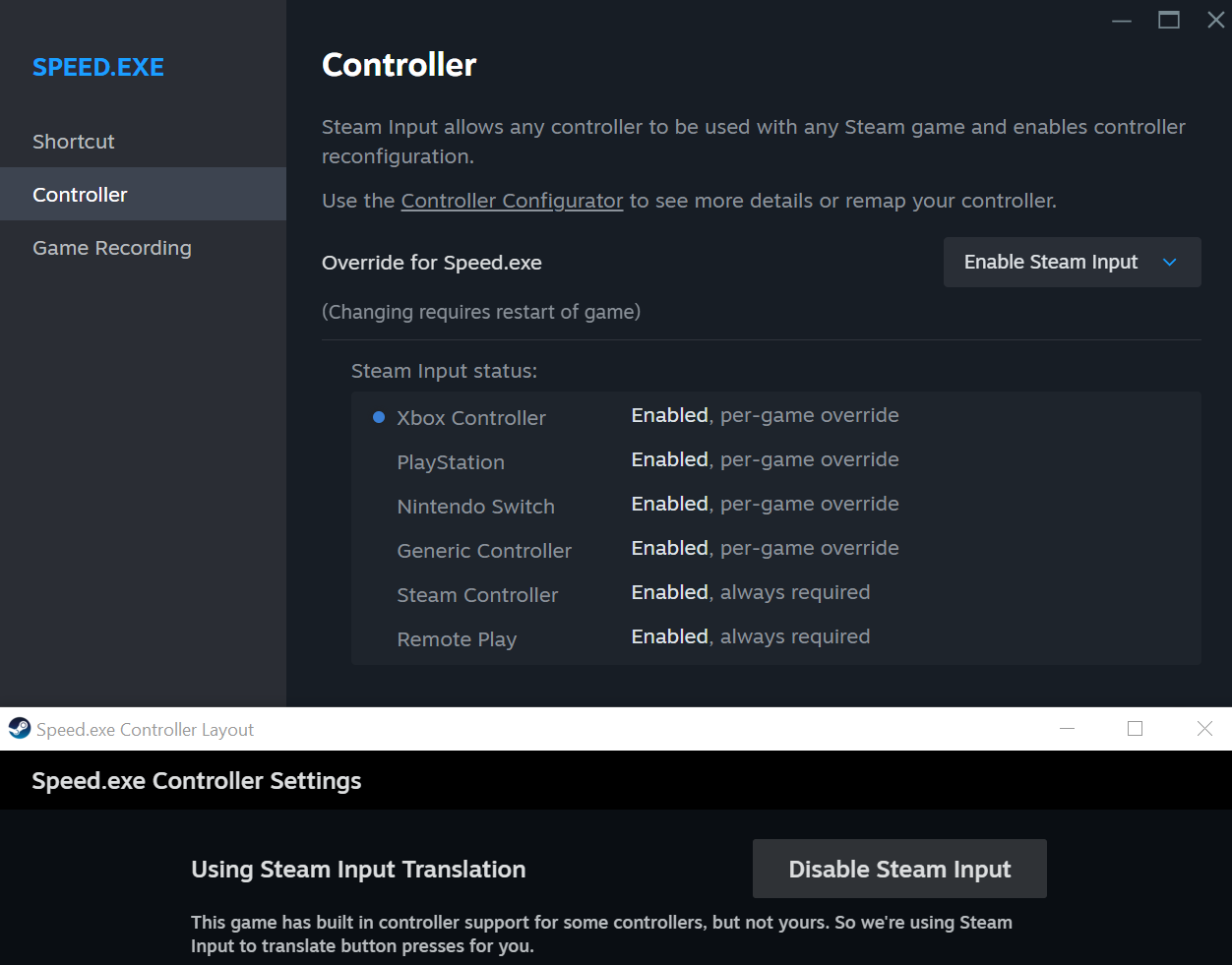Screen dimensions: 1232x965
Task: Select the Xbox Controller status row
Action: [x=775, y=416]
